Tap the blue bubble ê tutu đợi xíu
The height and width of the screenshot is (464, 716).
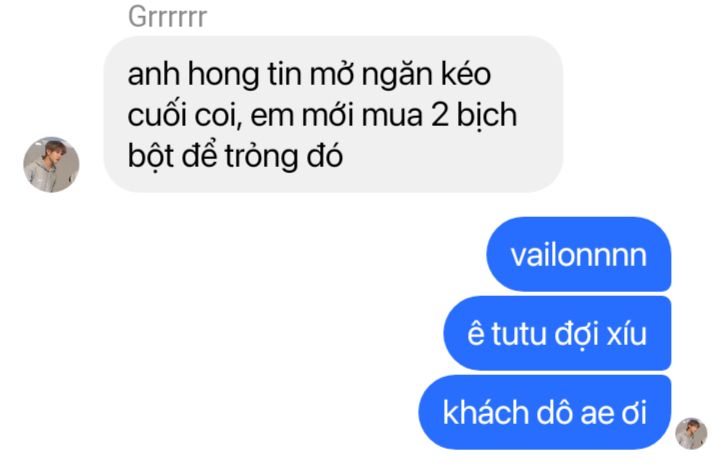557,333
